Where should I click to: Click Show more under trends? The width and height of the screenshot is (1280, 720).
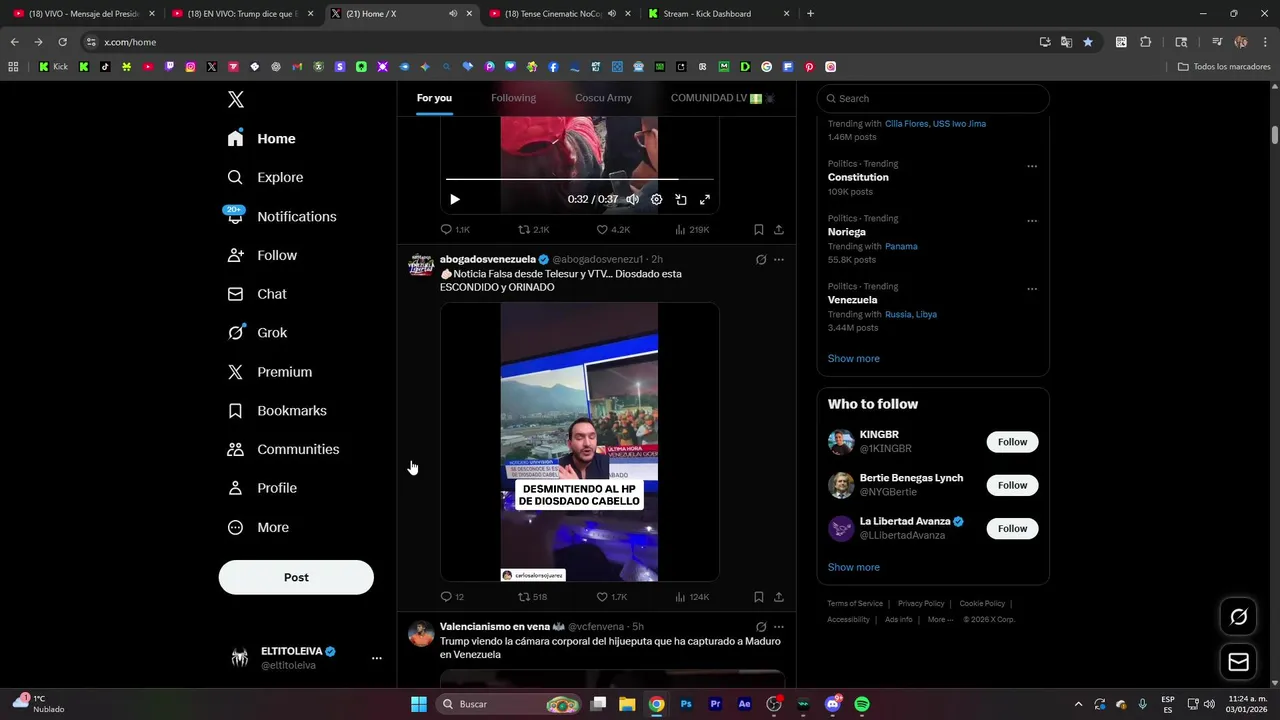click(854, 358)
